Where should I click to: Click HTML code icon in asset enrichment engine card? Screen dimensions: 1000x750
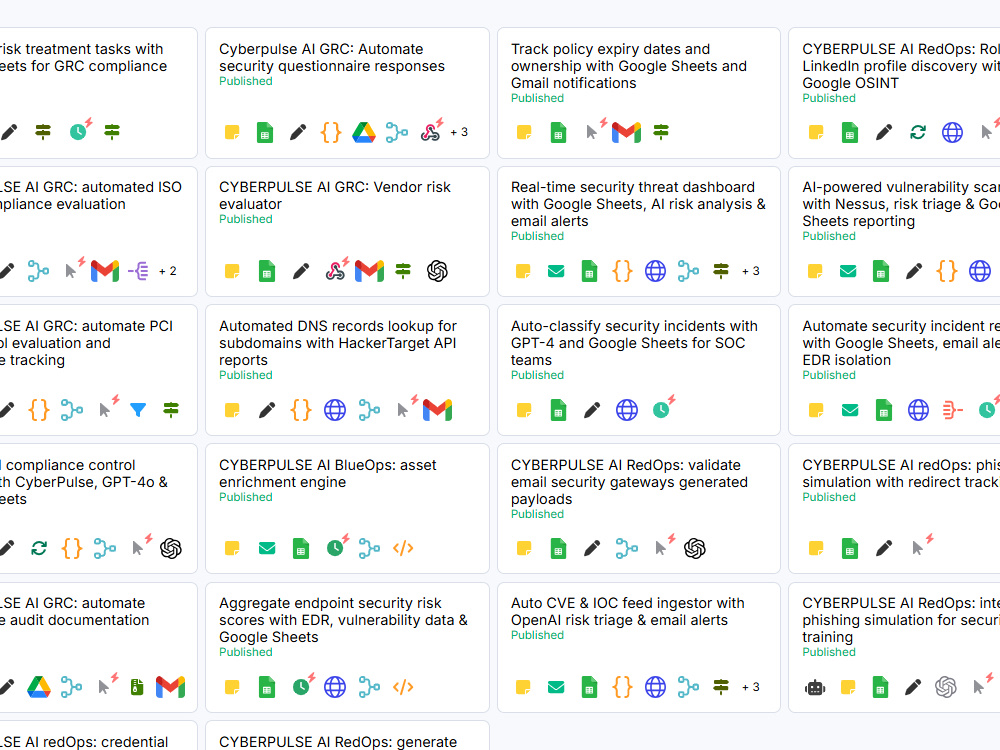(x=403, y=548)
